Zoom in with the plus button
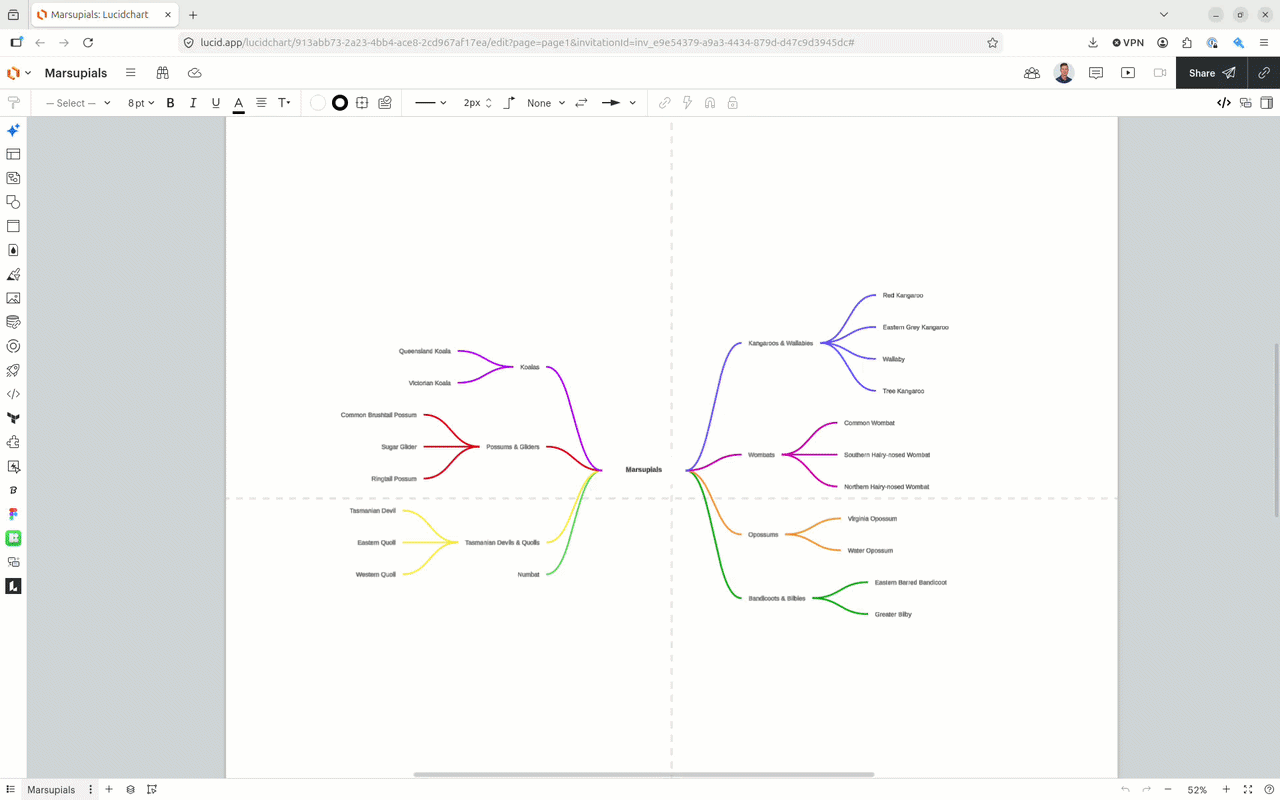 [1226, 790]
